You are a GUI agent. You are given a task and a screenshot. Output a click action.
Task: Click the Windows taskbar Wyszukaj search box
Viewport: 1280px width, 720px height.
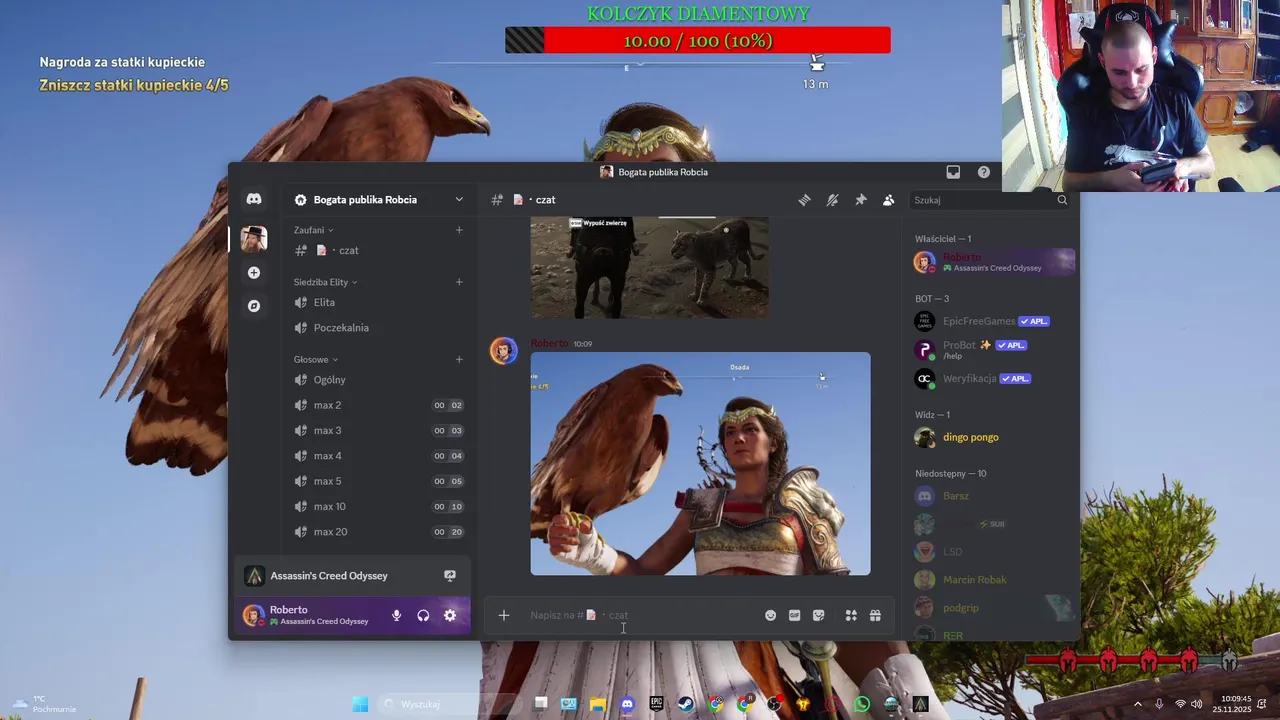452,704
